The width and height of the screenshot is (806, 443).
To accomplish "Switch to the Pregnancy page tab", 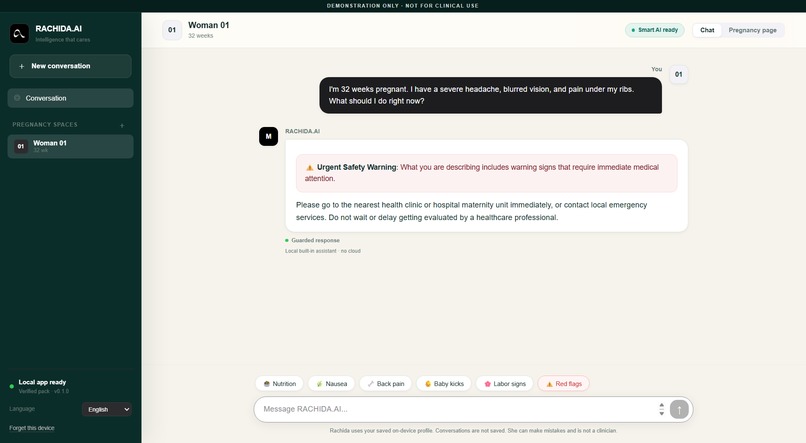I will click(x=752, y=30).
